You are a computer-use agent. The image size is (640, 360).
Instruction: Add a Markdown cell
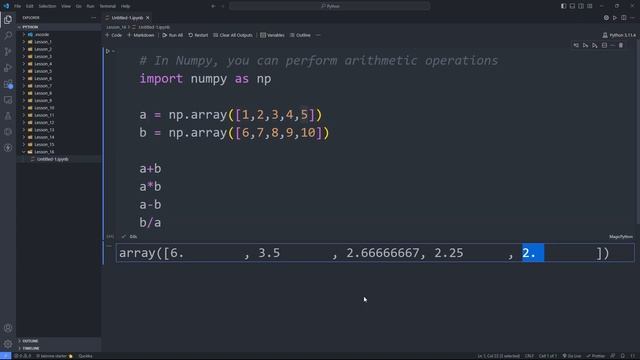pyautogui.click(x=141, y=35)
